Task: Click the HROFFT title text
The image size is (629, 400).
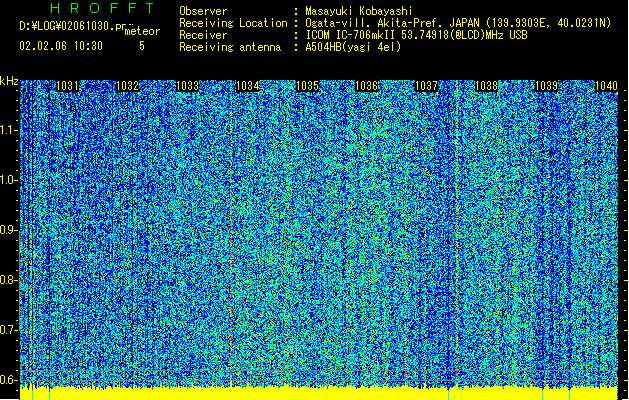Action: [102, 8]
